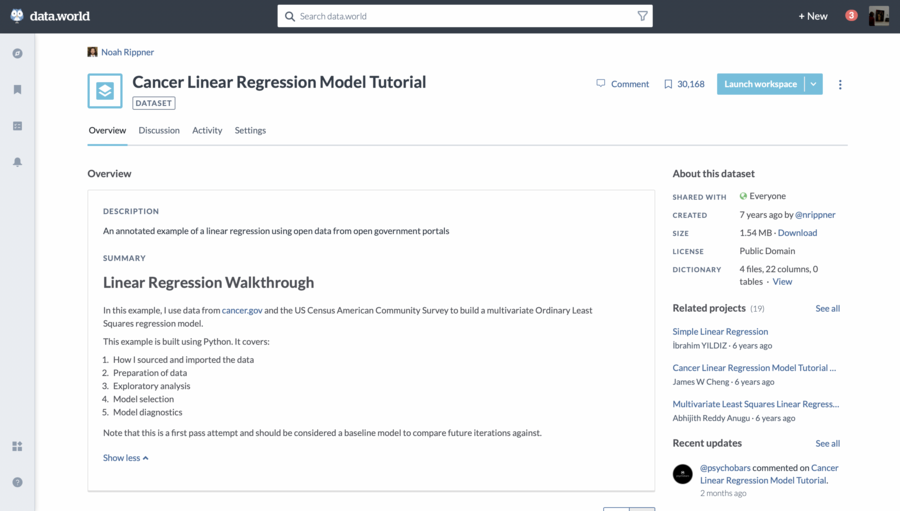The height and width of the screenshot is (511, 900).
Task: Click the Launch workspace button
Action: (x=760, y=84)
